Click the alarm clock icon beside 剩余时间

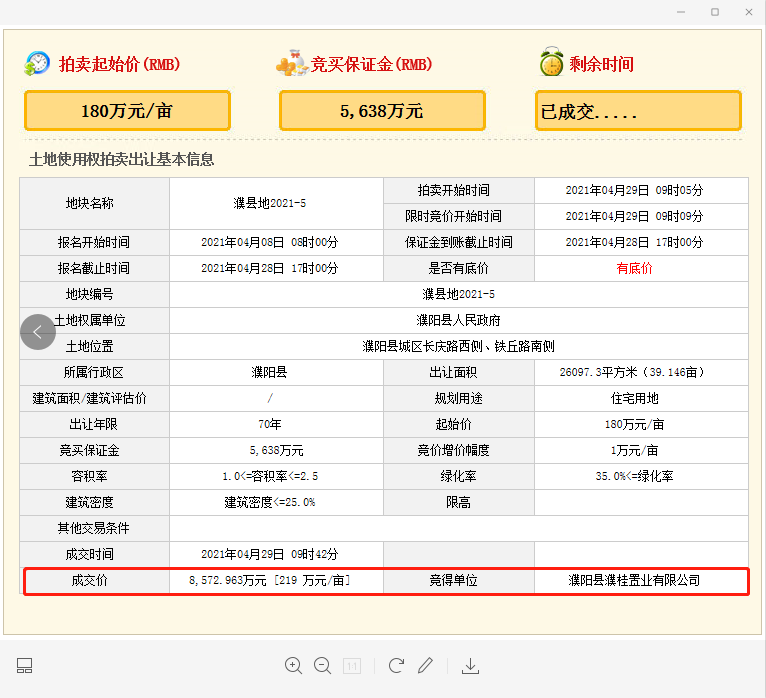[551, 63]
